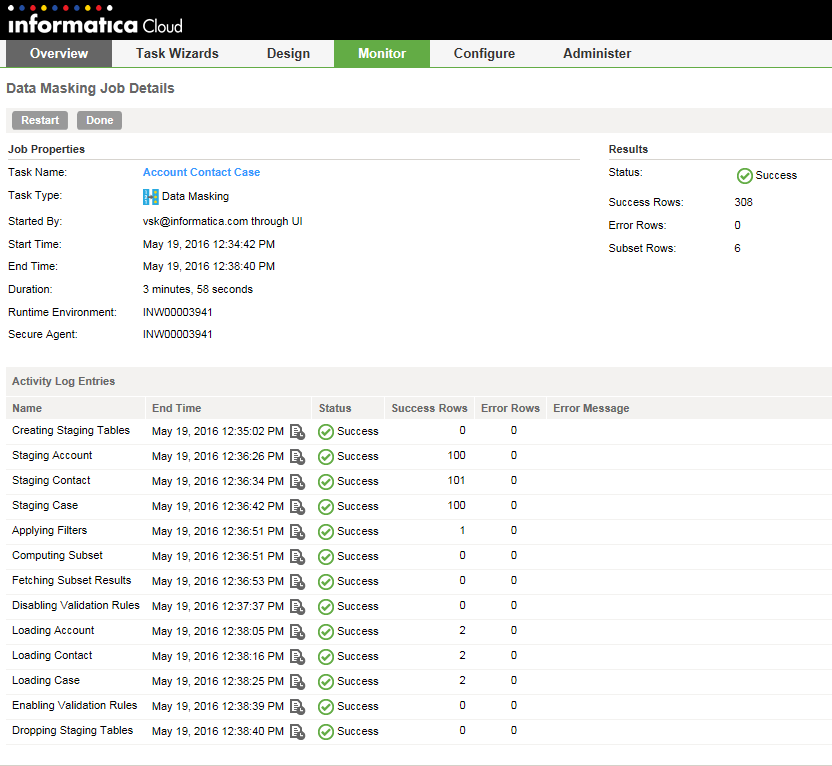
Task: Open session log icon for Creating Staging Tables
Action: click(x=297, y=432)
